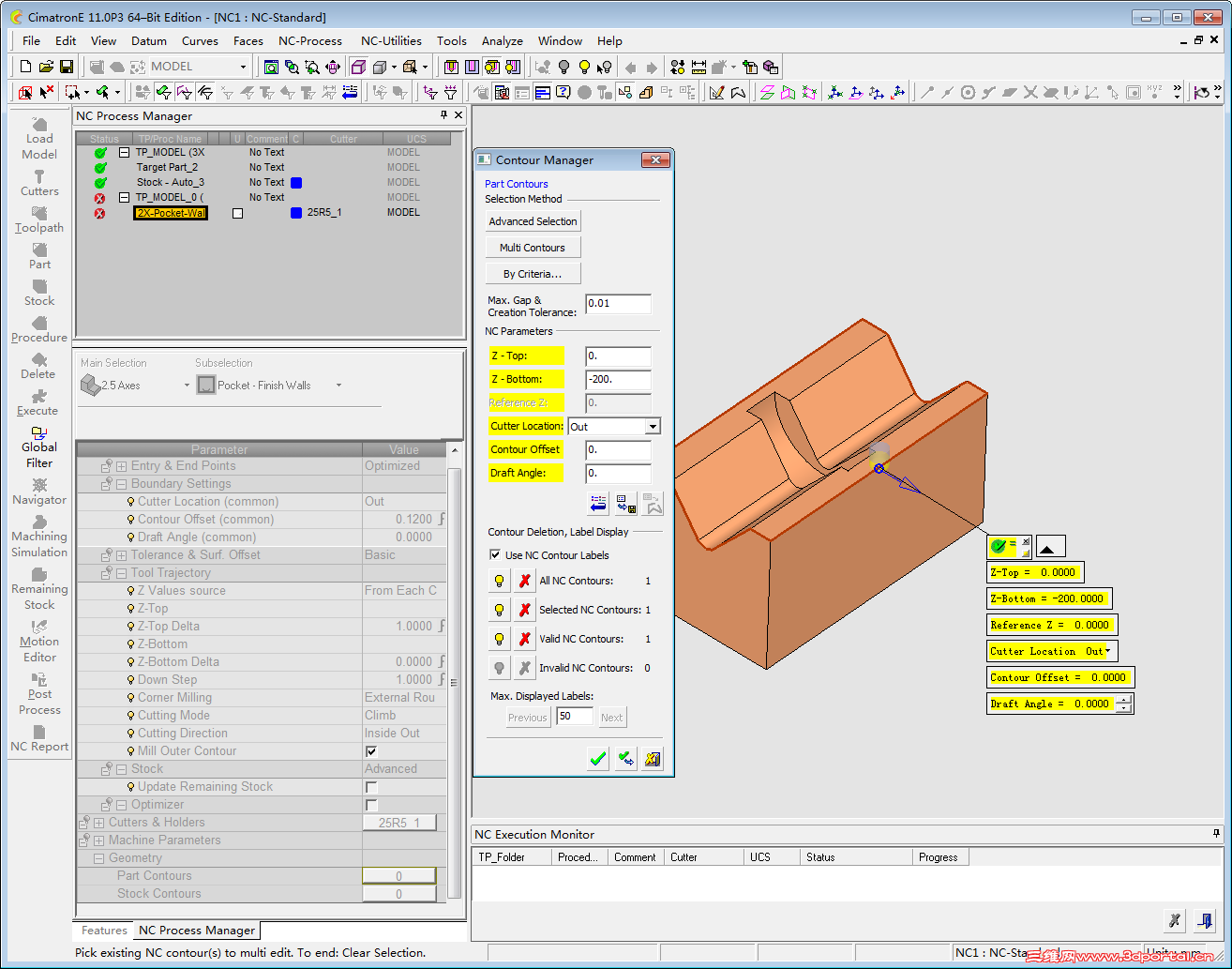The image size is (1232, 969).
Task: Open Cutter Location dropdown in Contour Manager
Action: (653, 426)
